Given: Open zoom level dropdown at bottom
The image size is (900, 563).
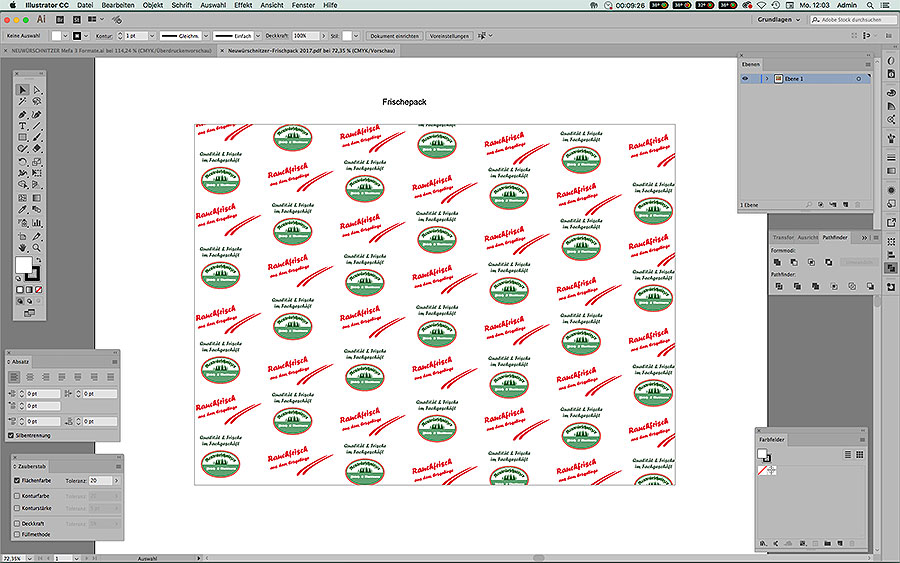Looking at the screenshot, I should coord(28,558).
